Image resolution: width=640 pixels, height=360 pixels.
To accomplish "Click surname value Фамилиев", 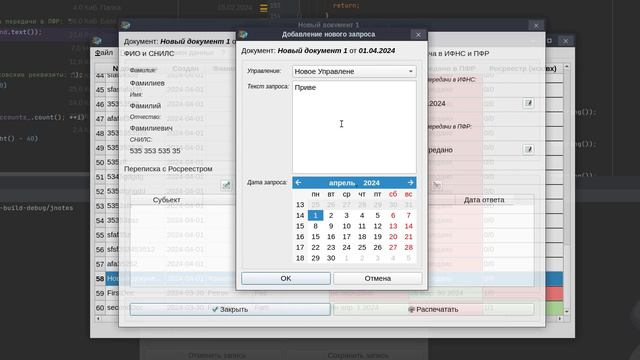I will coord(147,83).
